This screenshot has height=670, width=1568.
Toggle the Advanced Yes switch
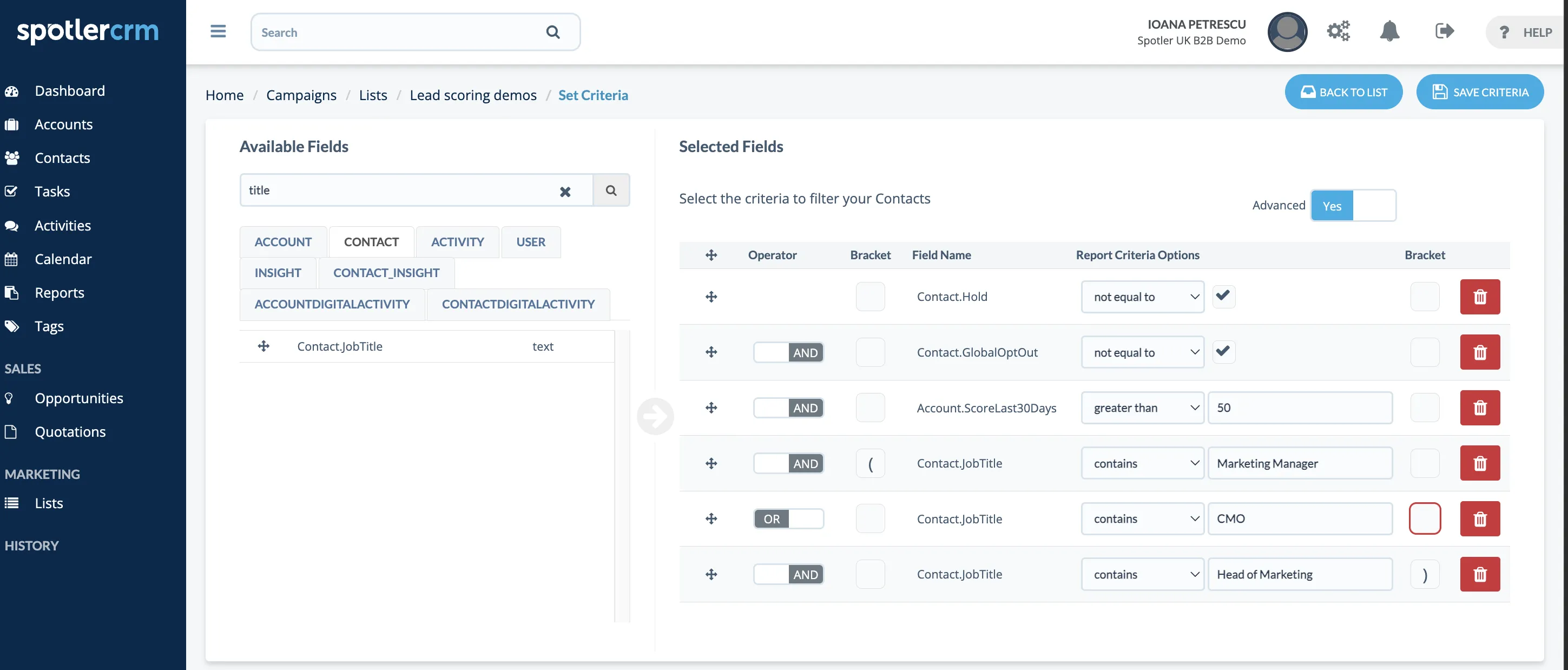(x=1353, y=206)
